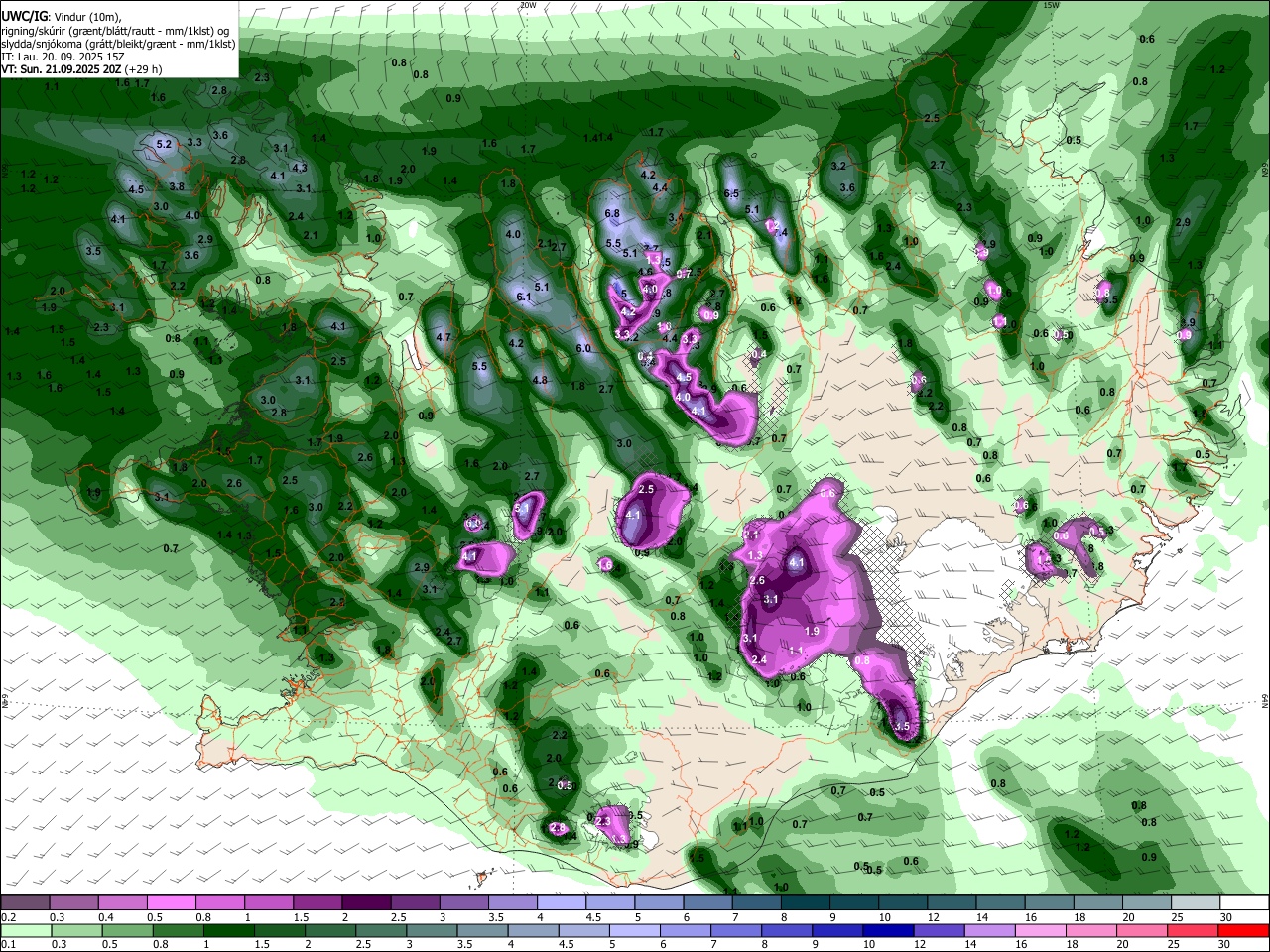Click the 'IT: Lau. 20. 09. 2025 15Z' line

(63, 57)
